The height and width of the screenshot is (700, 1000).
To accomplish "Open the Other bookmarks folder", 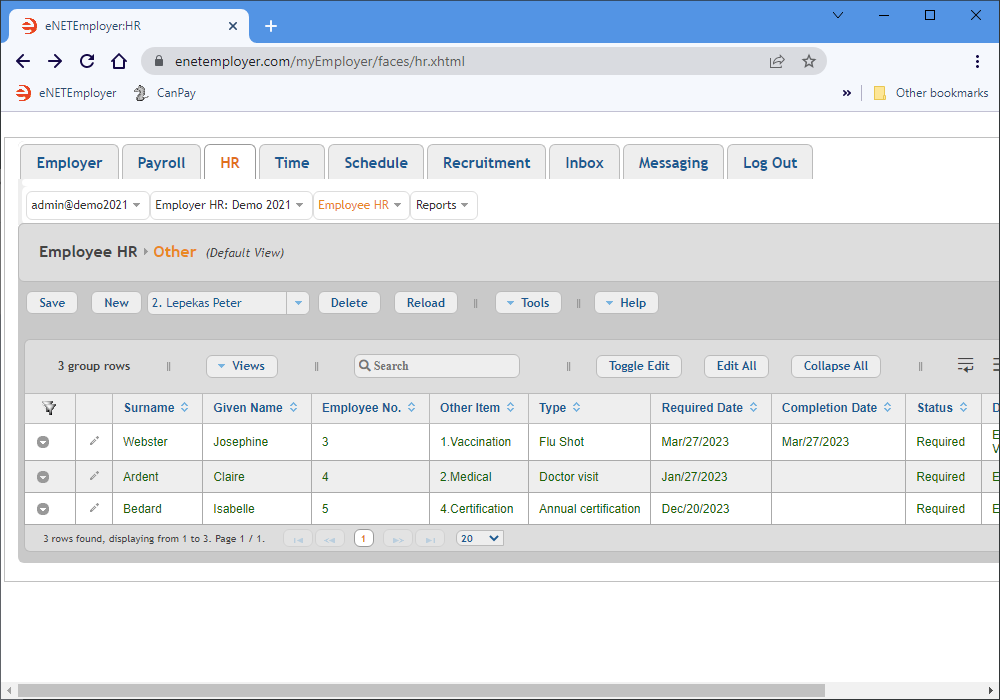I will click(931, 93).
